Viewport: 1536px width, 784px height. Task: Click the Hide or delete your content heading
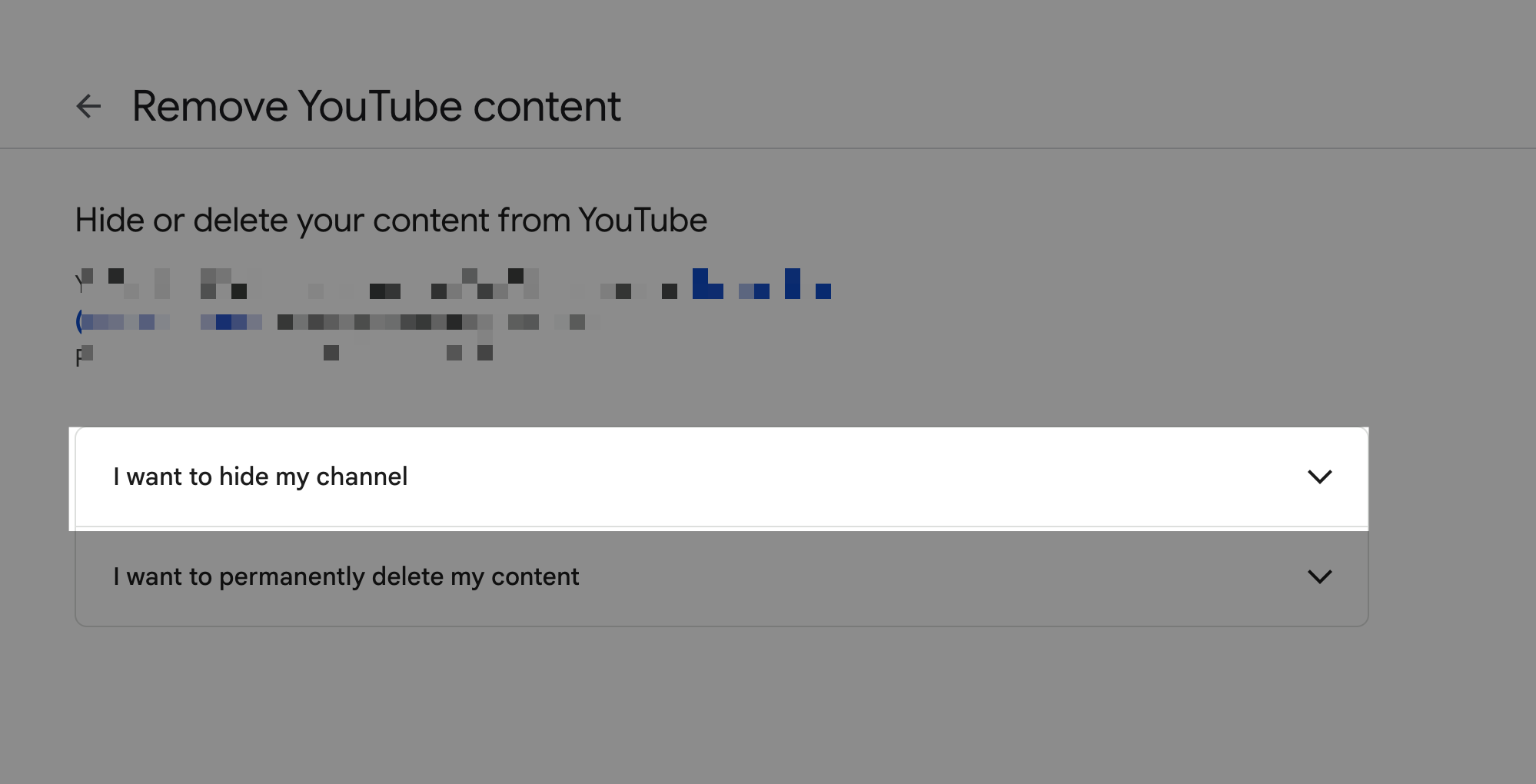tap(391, 220)
